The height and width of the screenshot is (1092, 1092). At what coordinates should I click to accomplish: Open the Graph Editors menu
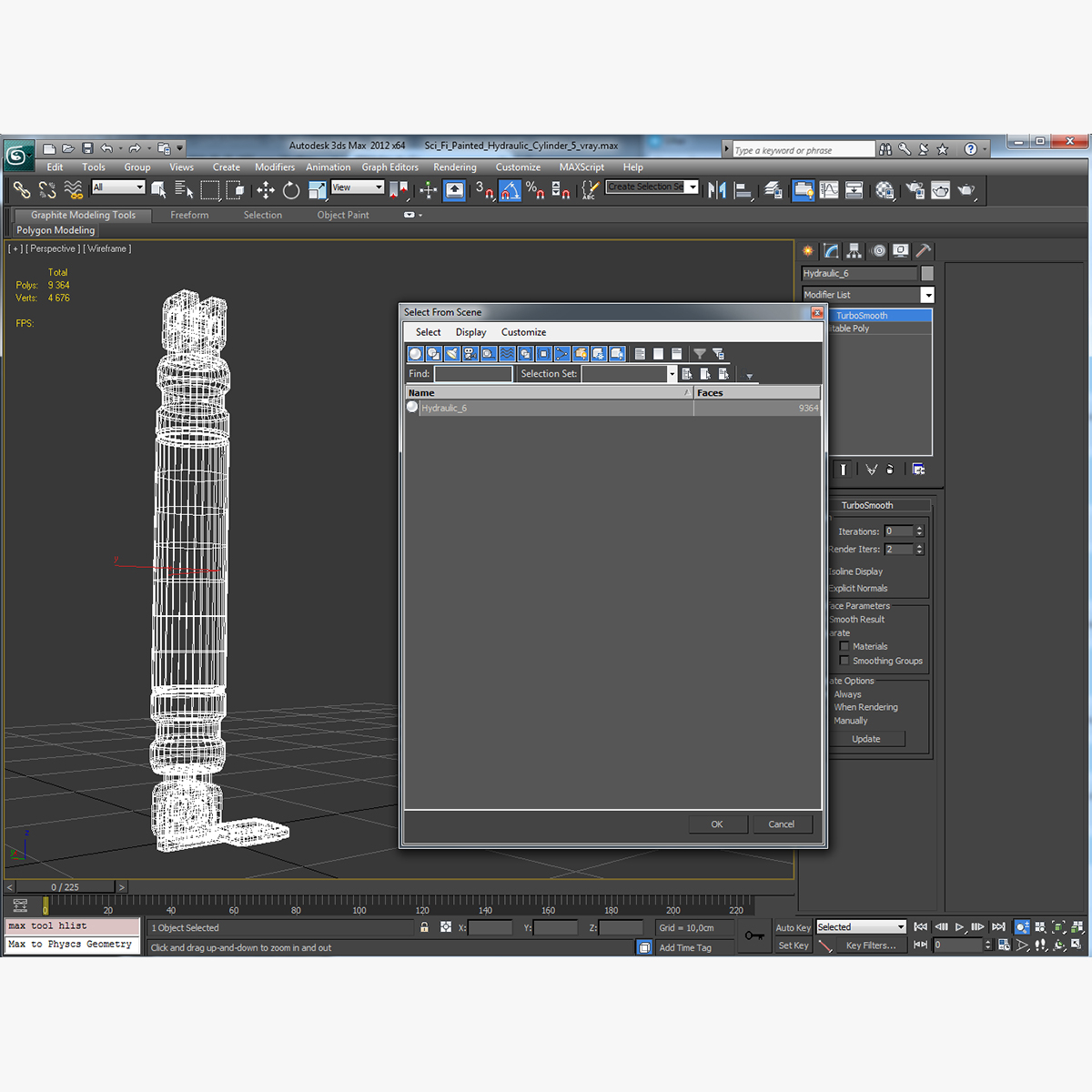coord(390,167)
